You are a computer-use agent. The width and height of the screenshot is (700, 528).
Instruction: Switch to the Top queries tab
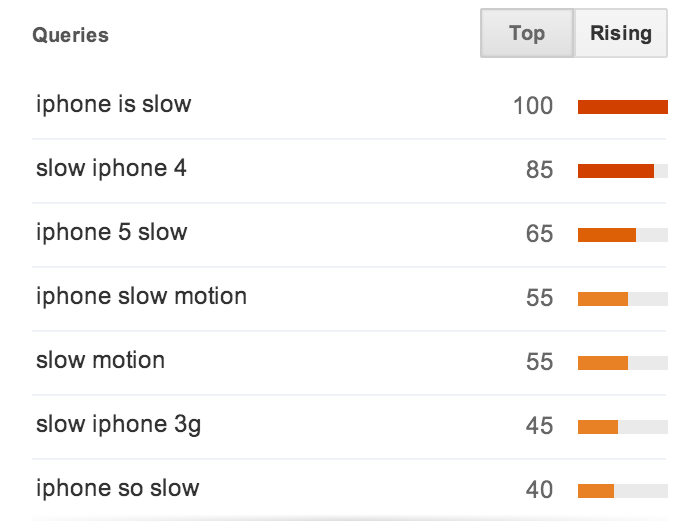pos(527,33)
